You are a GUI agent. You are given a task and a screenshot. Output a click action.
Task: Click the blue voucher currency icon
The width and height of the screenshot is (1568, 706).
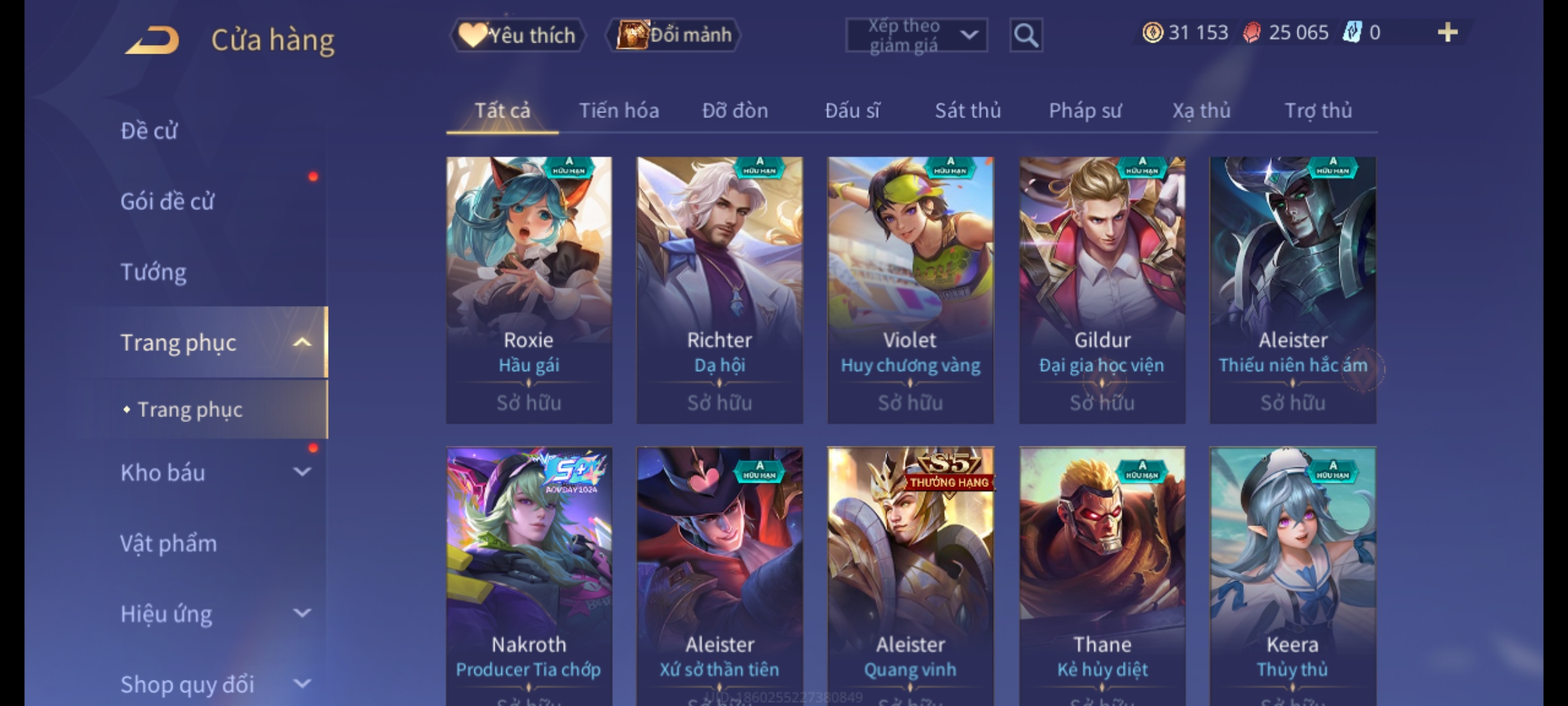1352,33
